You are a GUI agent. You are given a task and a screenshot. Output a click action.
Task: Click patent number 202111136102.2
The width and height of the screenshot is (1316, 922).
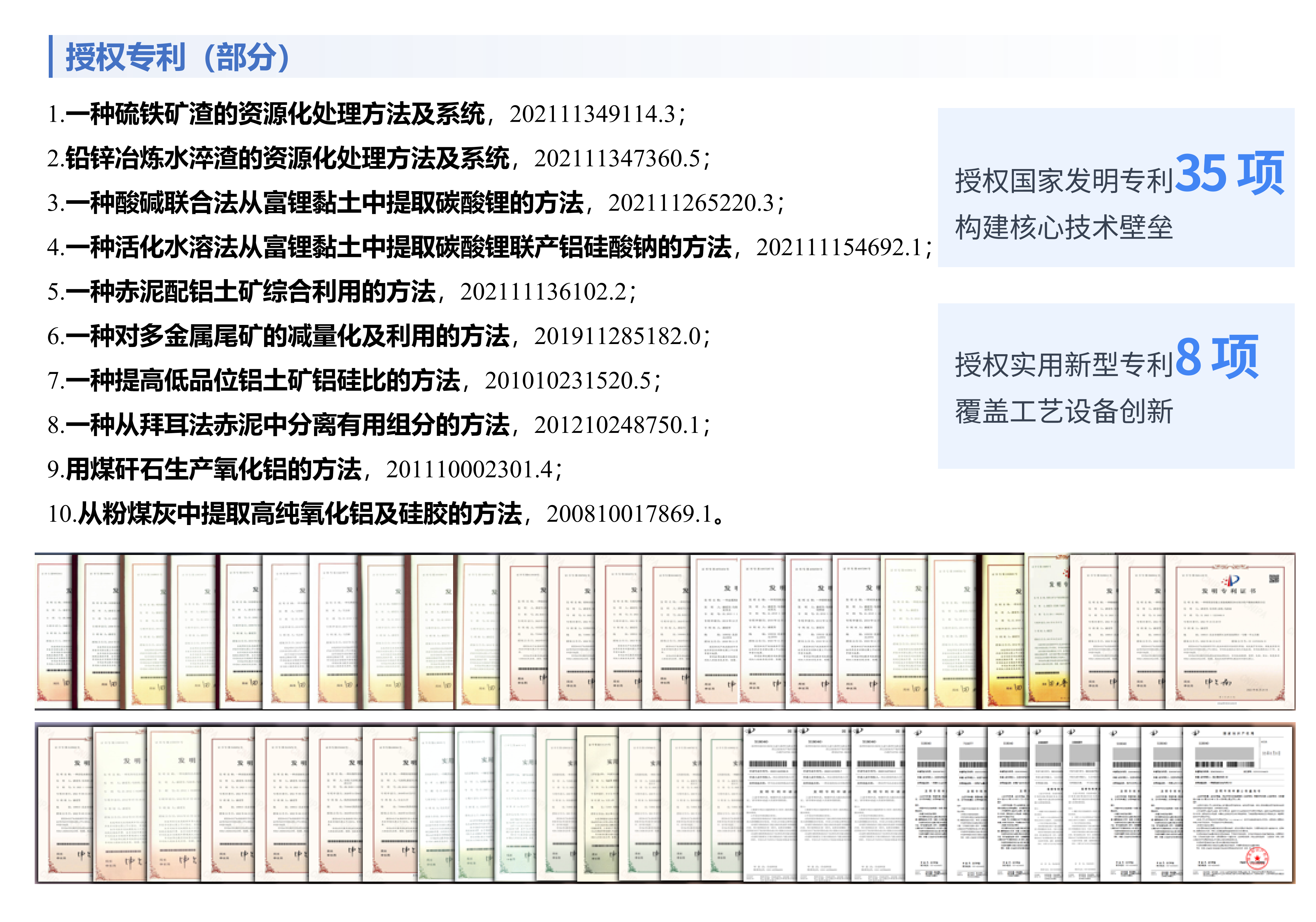pos(543,292)
